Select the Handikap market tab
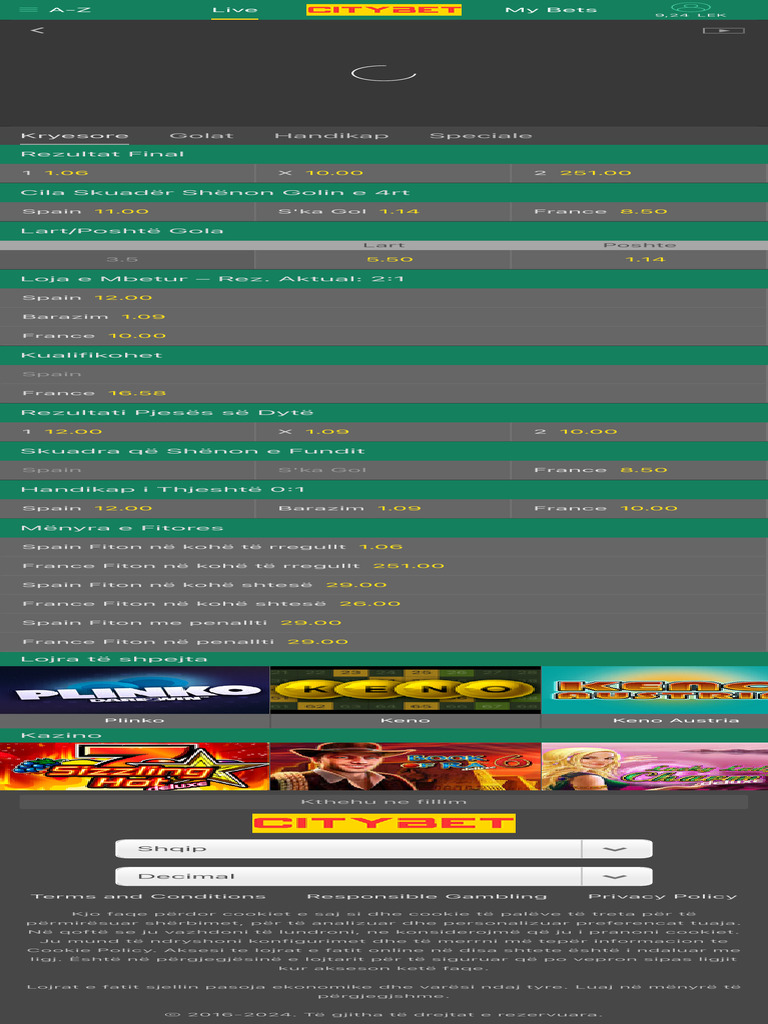This screenshot has height=1024, width=768. [x=332, y=135]
